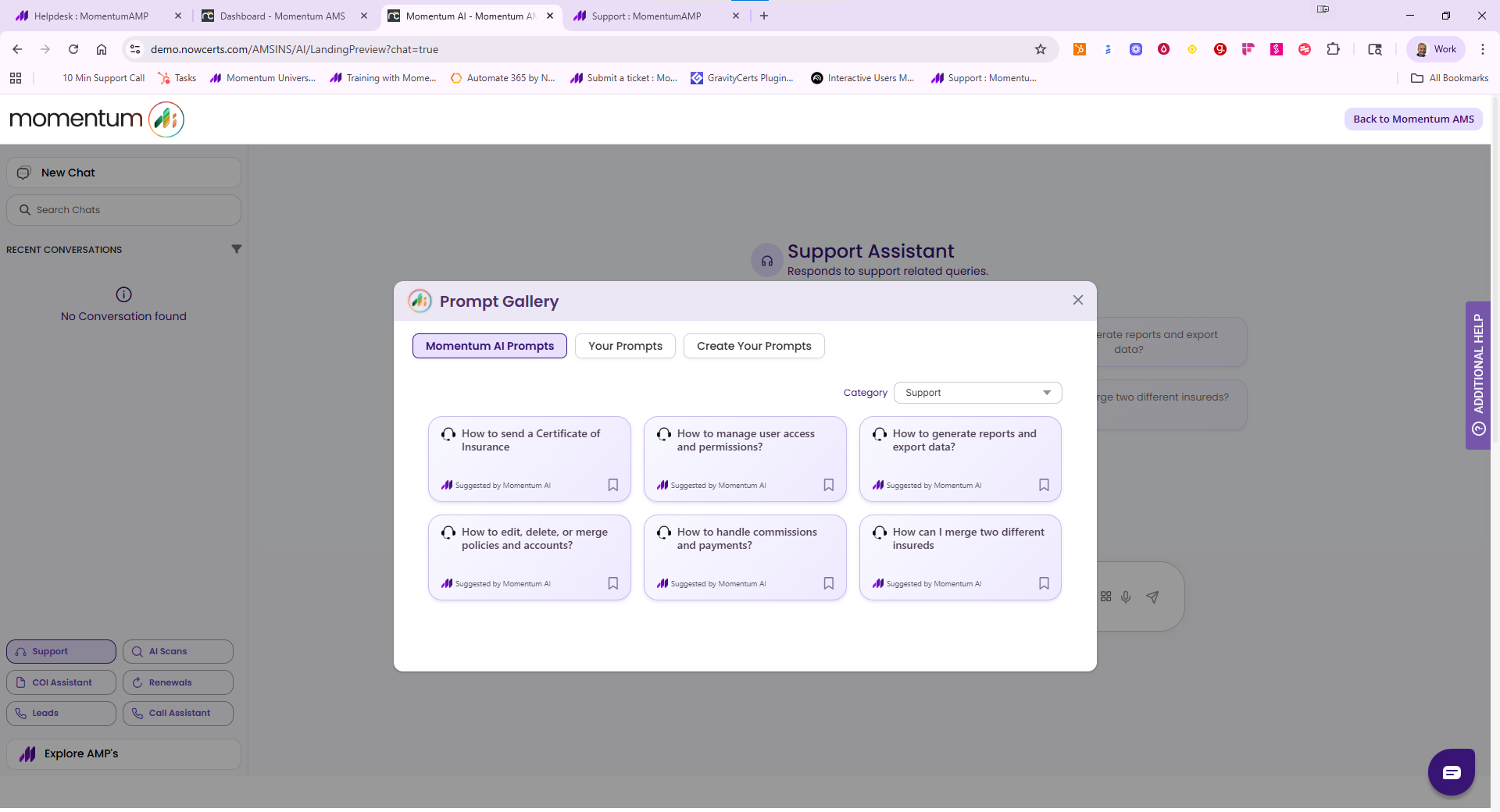
Task: Click Explore AMP's button
Action: pyautogui.click(x=123, y=754)
